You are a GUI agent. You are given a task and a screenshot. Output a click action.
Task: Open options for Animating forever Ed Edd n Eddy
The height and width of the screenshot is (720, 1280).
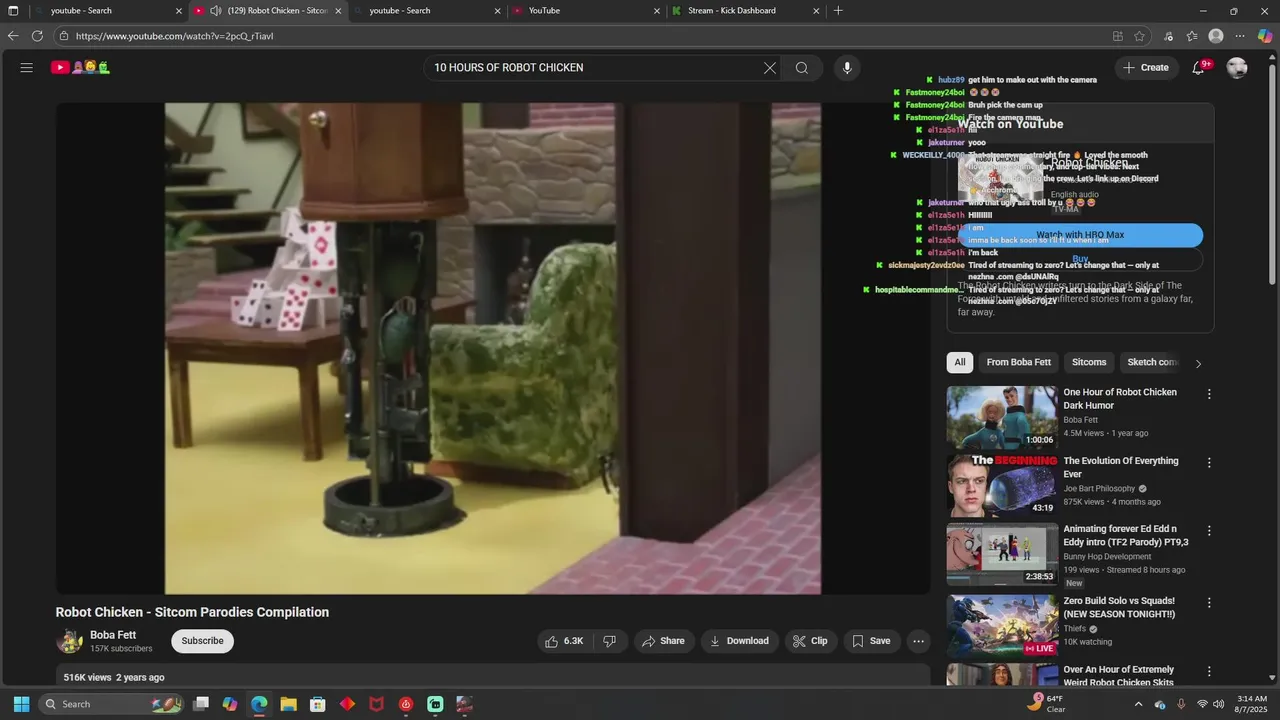tap(1209, 531)
